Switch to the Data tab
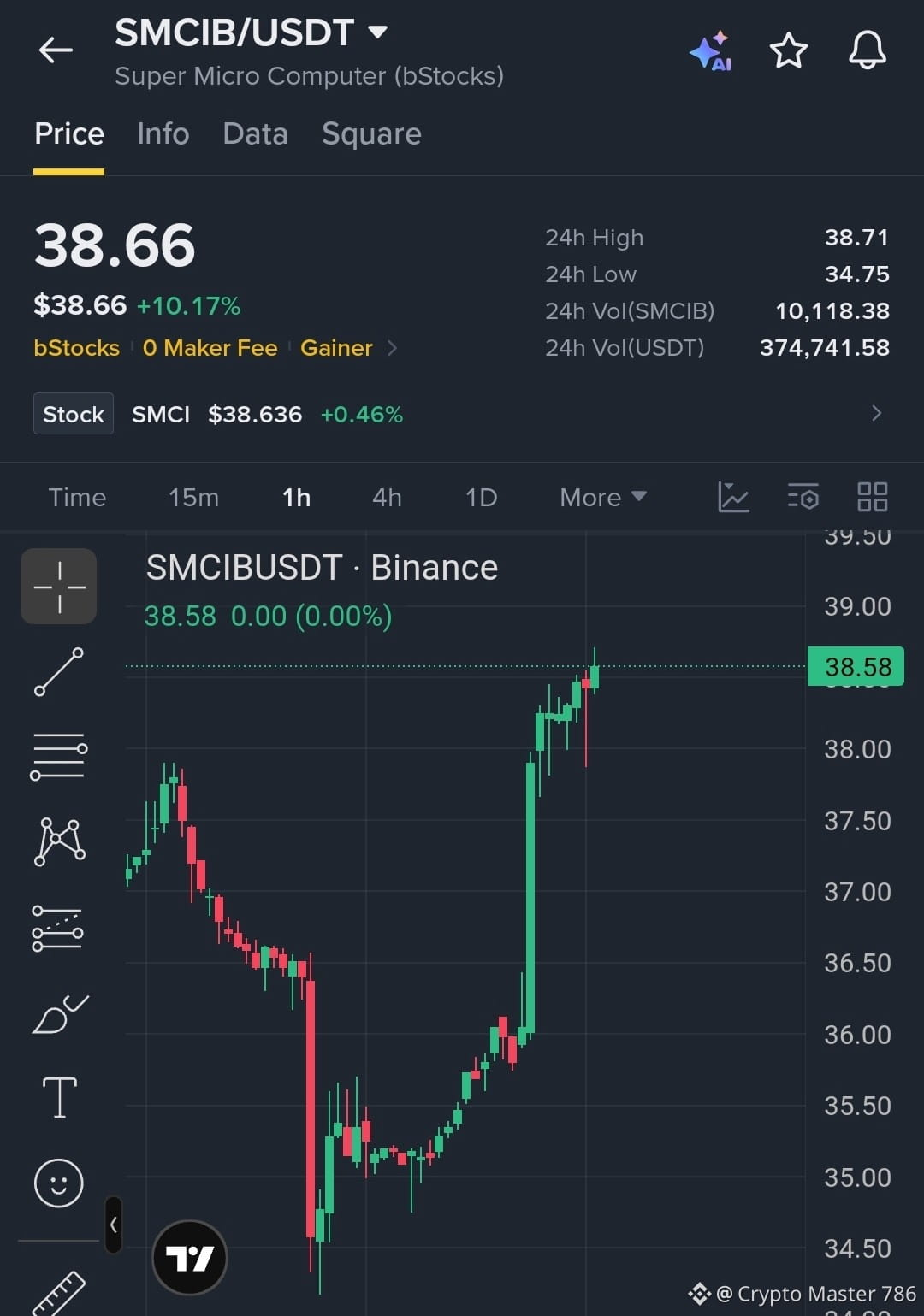This screenshot has height=1316, width=924. 255,134
